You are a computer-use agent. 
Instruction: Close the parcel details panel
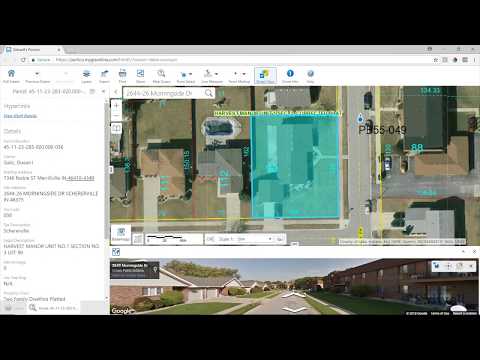103,91
